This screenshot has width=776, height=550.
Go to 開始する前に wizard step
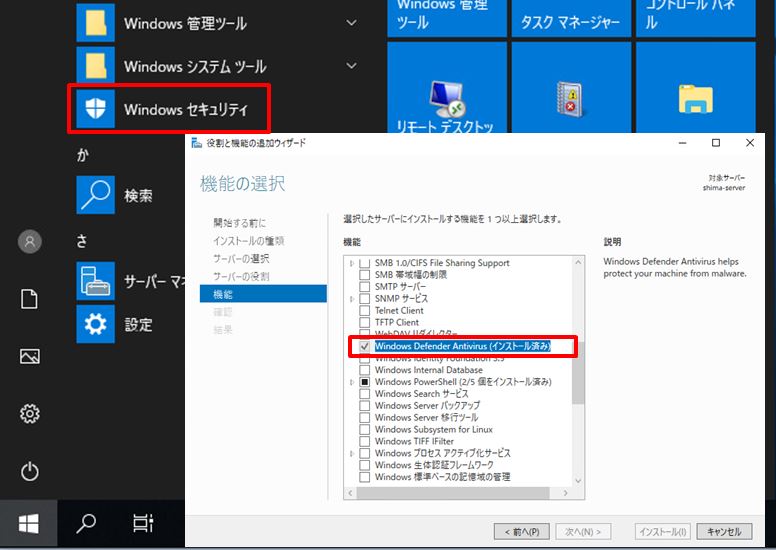[x=240, y=223]
